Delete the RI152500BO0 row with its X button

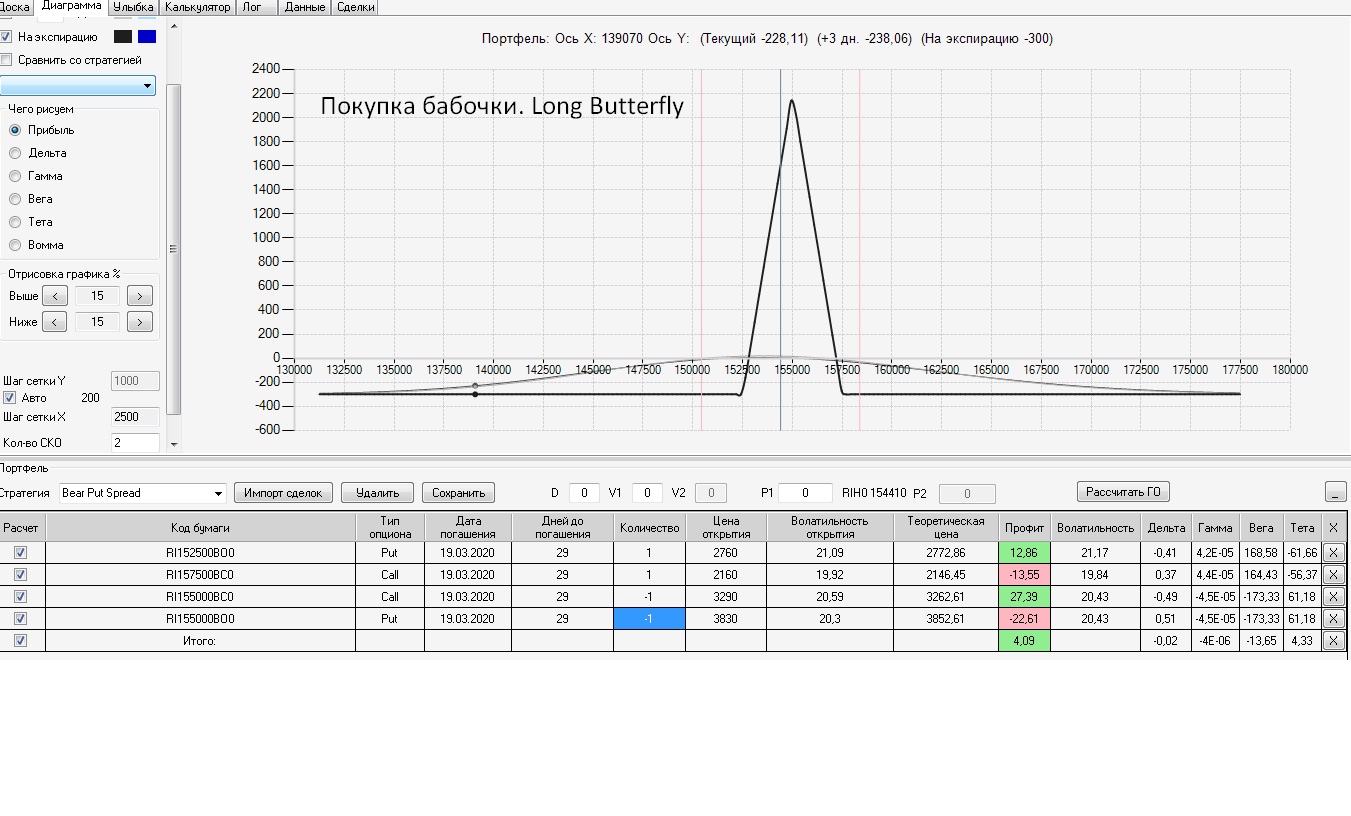[x=1333, y=552]
